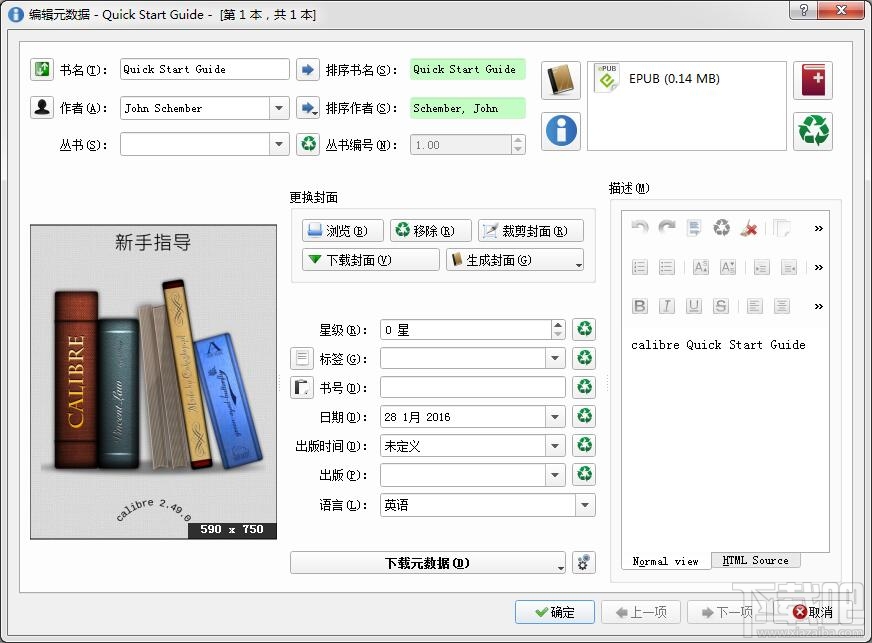Insert ordered list in description
Image resolution: width=872 pixels, height=643 pixels.
(640, 267)
